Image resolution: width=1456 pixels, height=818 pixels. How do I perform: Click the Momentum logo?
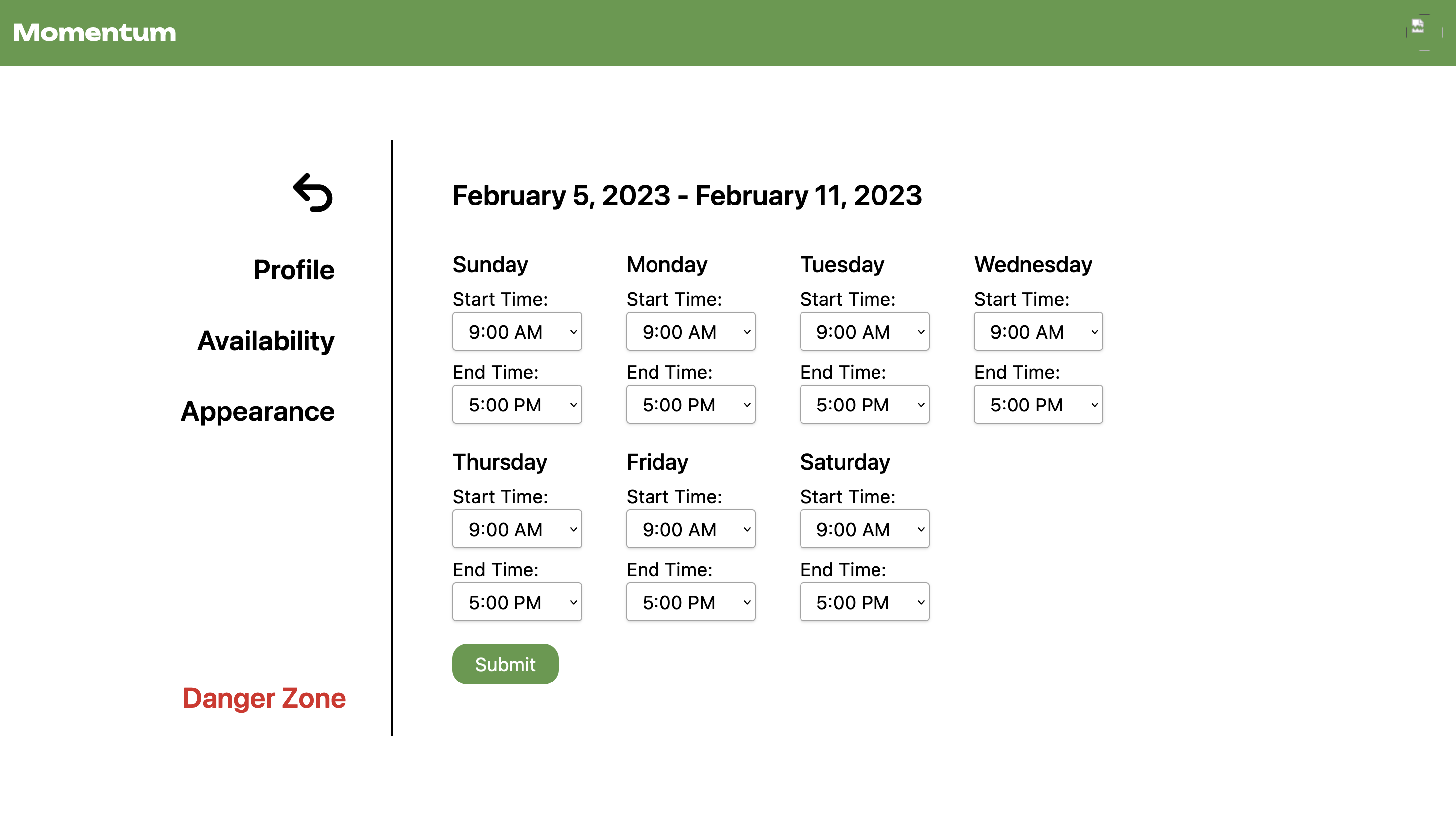point(94,33)
